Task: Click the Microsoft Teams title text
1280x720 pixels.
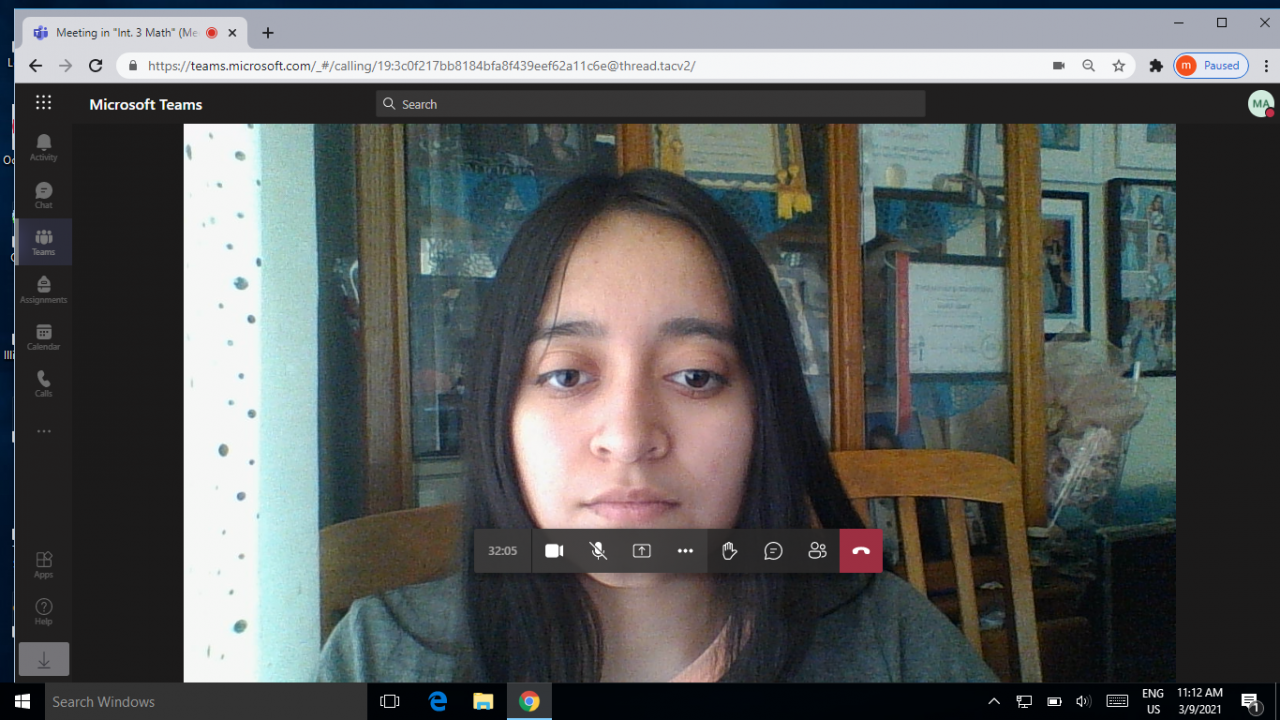Action: pyautogui.click(x=146, y=104)
